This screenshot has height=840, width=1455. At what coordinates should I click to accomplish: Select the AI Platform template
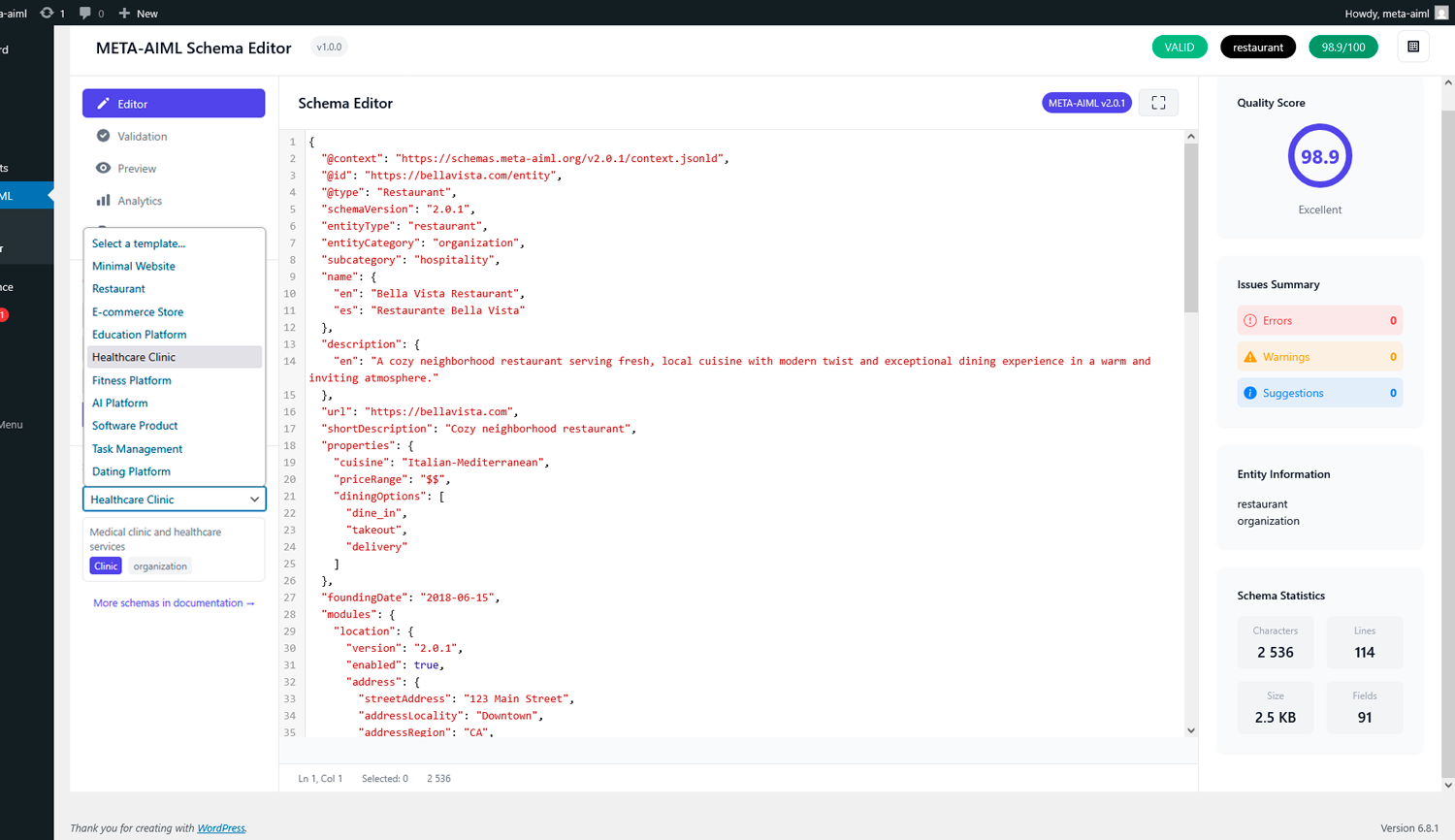click(x=175, y=403)
